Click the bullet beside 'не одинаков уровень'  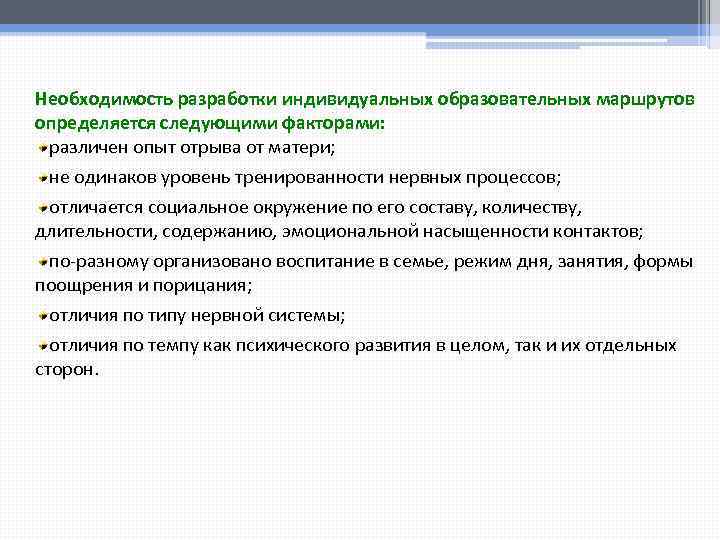click(x=43, y=178)
